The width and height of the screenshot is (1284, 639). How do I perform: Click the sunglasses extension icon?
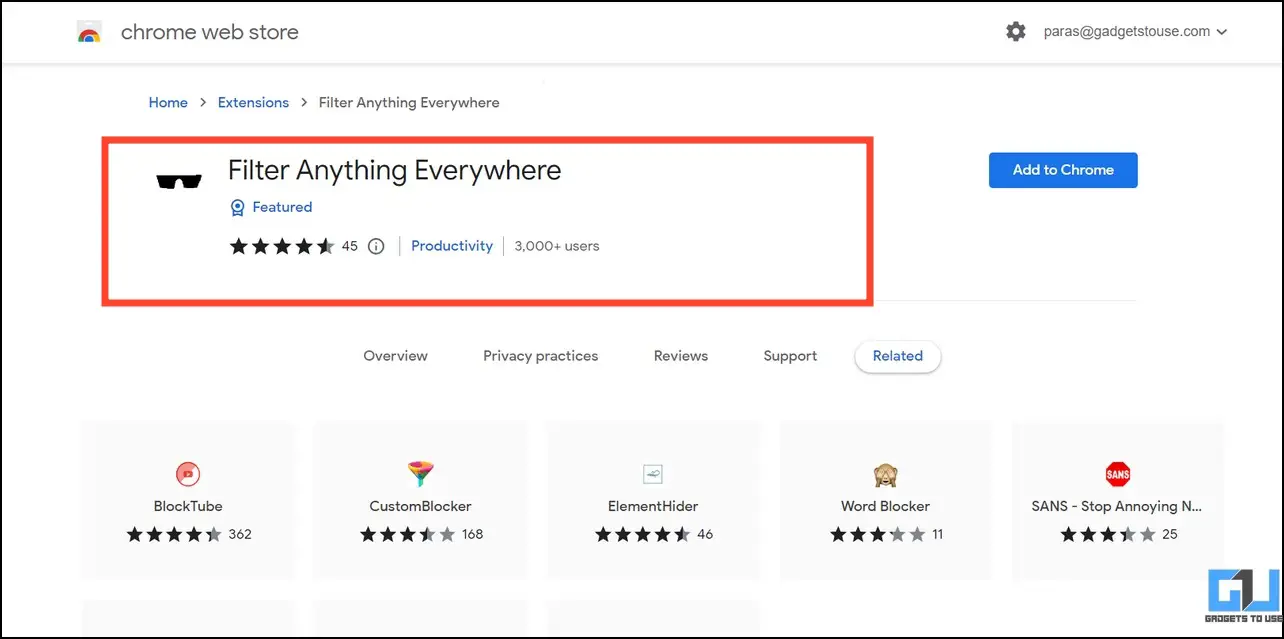pyautogui.click(x=179, y=181)
